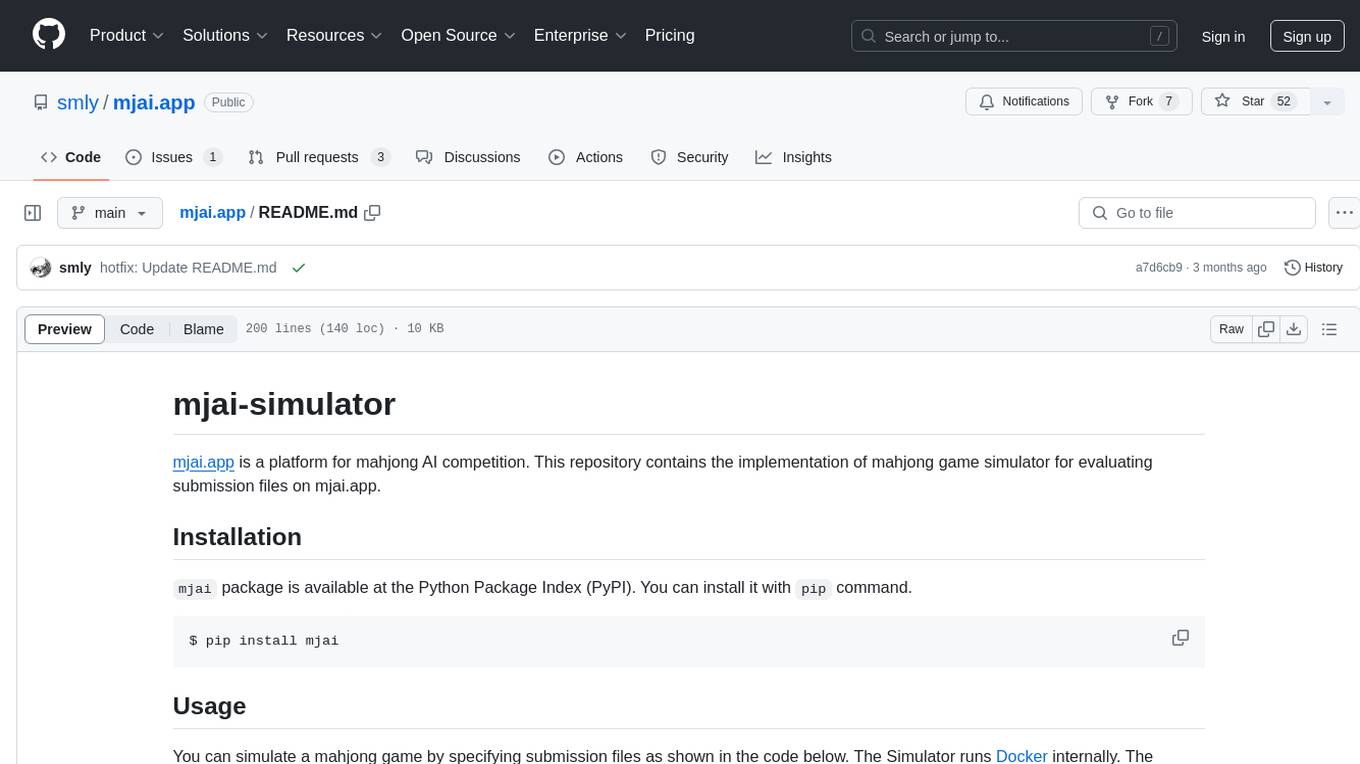Screen dimensions: 1360x764
Task: Click the Installation heading
Action: pyautogui.click(x=237, y=537)
